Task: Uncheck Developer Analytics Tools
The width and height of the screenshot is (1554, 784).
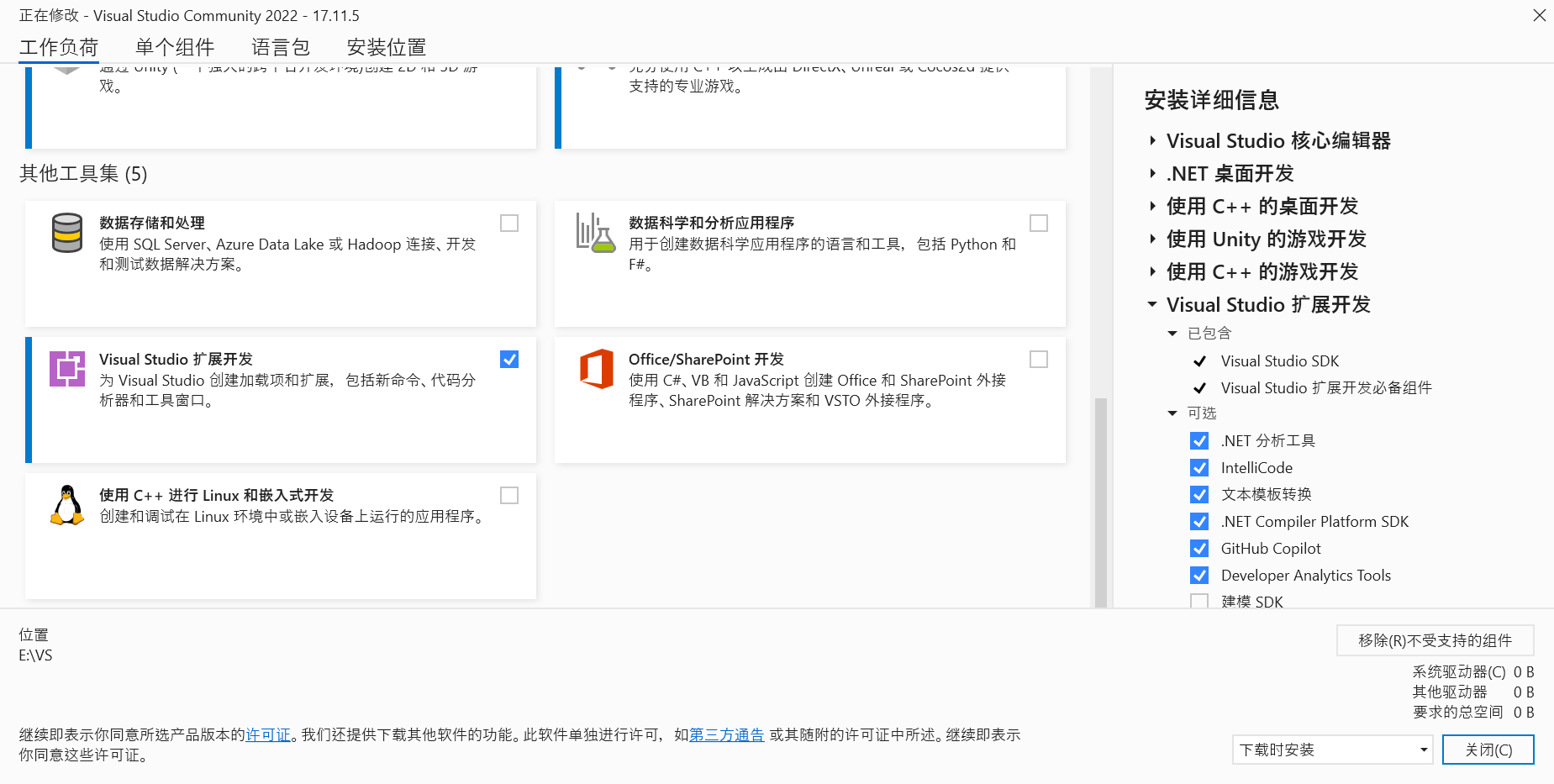Action: click(x=1199, y=575)
